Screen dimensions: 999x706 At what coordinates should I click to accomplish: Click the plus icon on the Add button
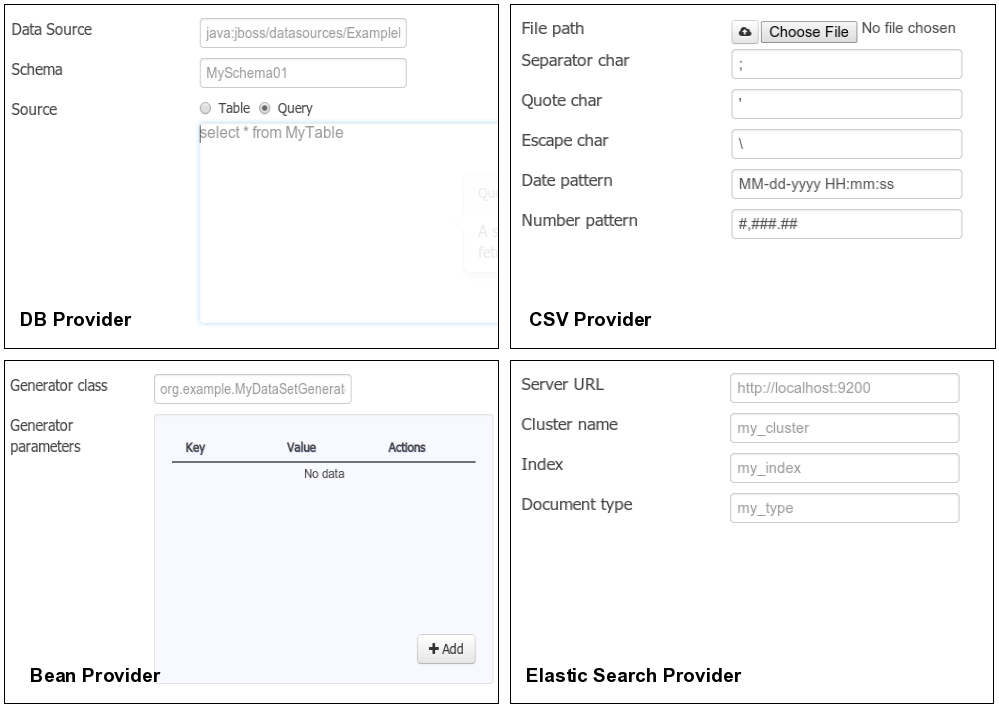pos(436,649)
